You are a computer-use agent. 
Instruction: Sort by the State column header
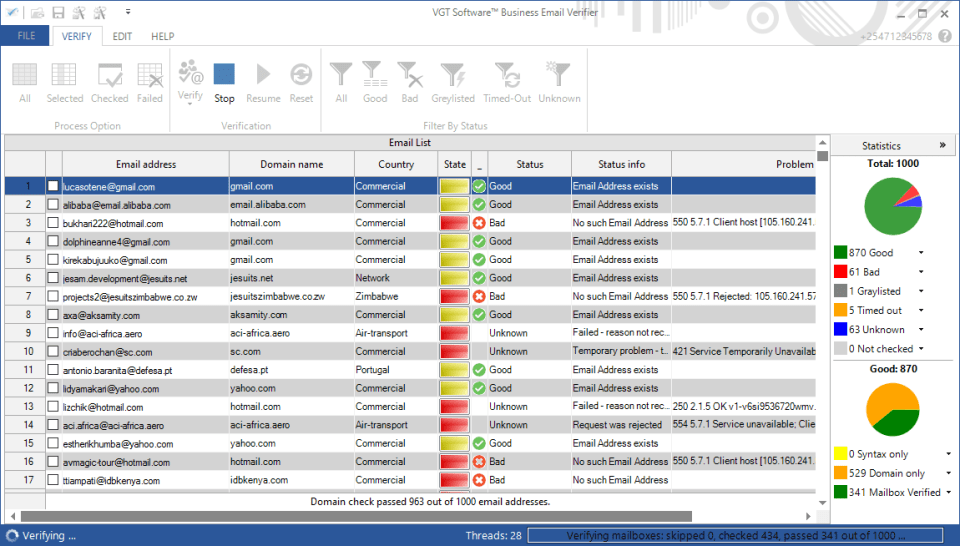tap(454, 164)
